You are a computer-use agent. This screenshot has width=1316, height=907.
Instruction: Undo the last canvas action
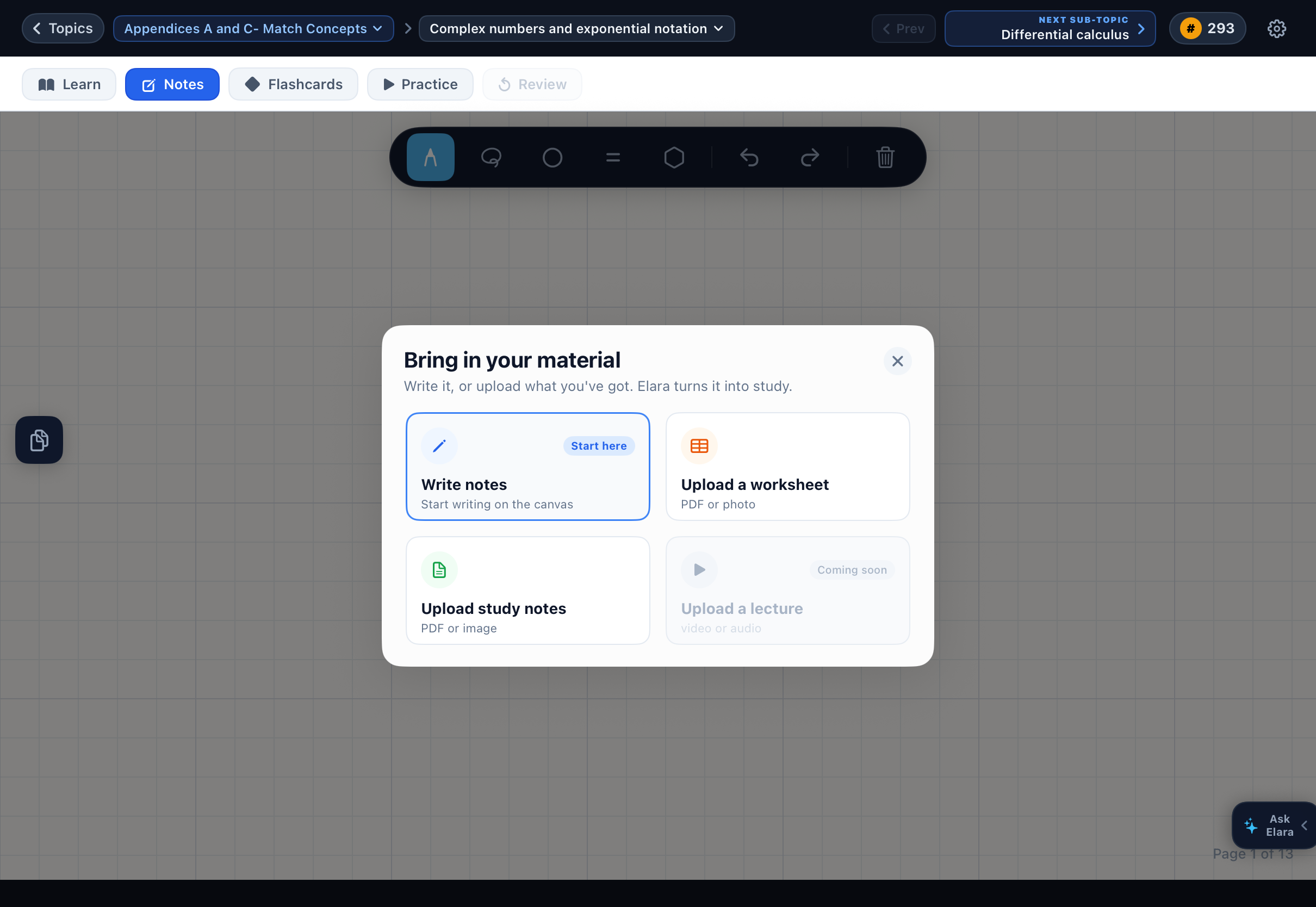tap(749, 157)
